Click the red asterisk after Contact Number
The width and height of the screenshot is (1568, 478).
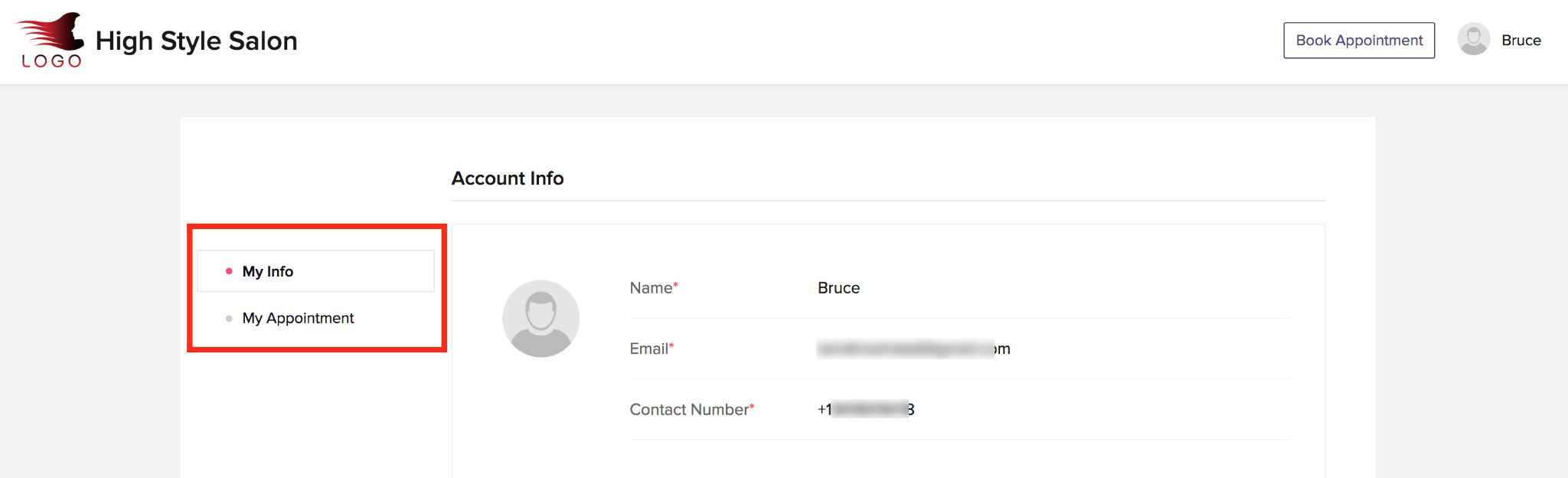point(752,406)
